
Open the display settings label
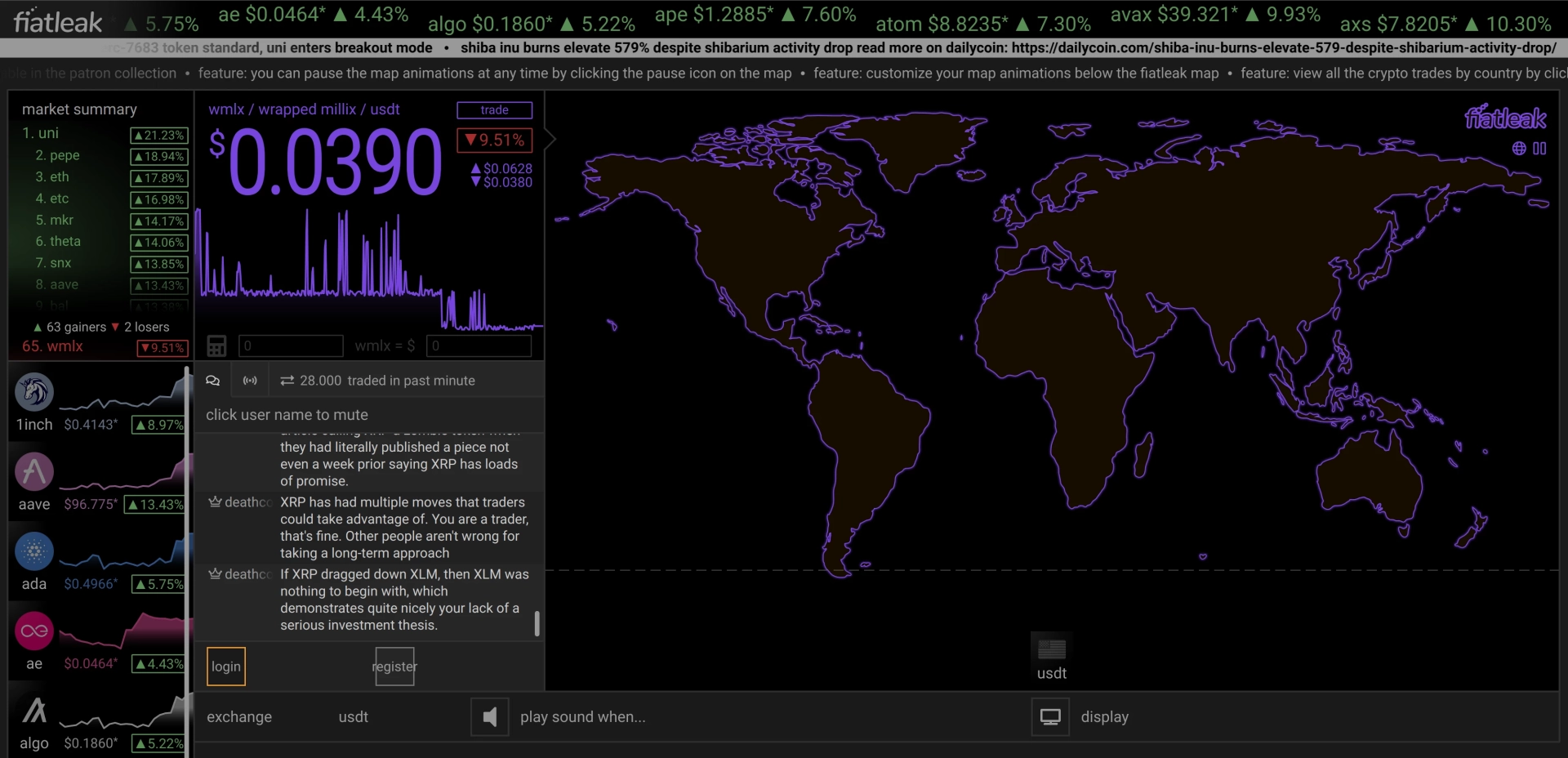[1105, 717]
